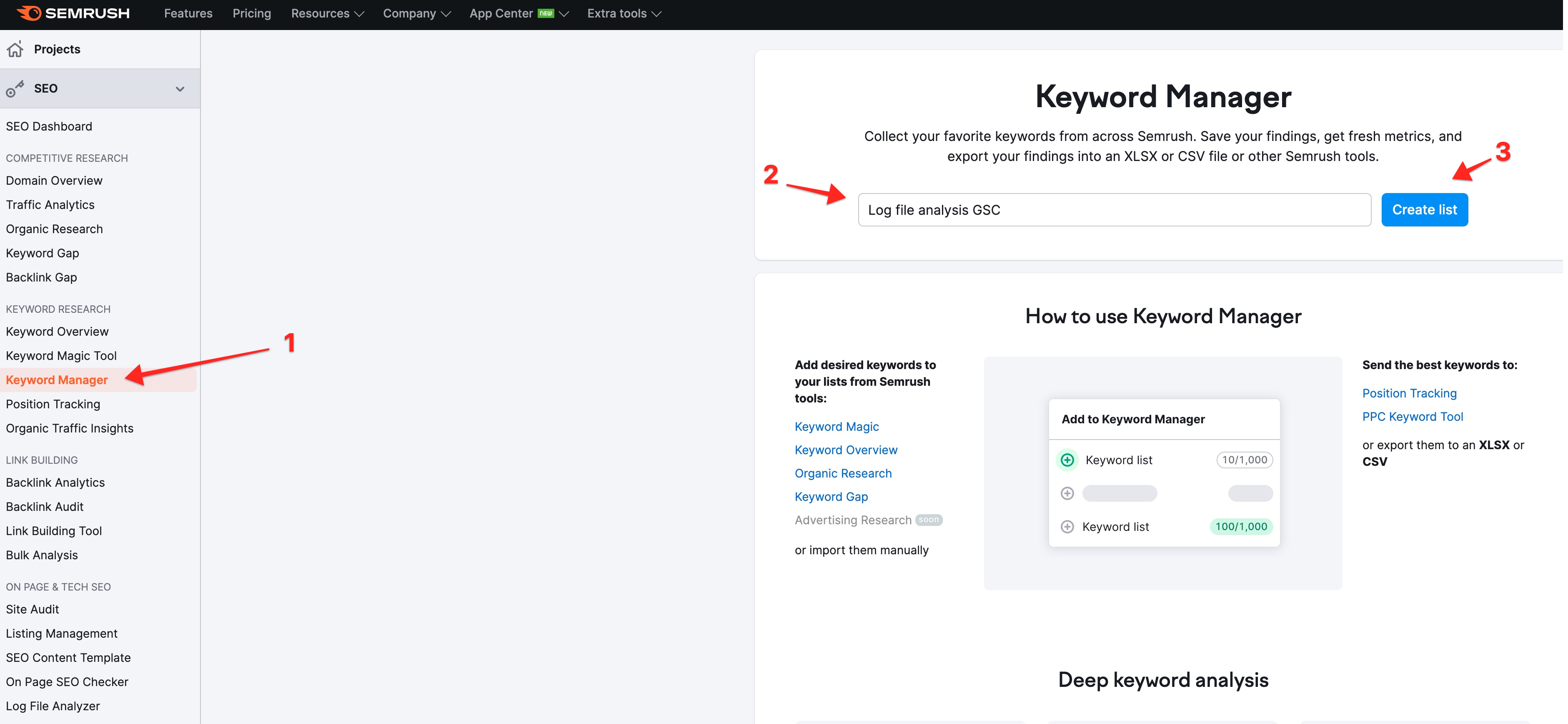Viewport: 1568px width, 724px height.
Task: Click the list name input field
Action: (x=1114, y=210)
